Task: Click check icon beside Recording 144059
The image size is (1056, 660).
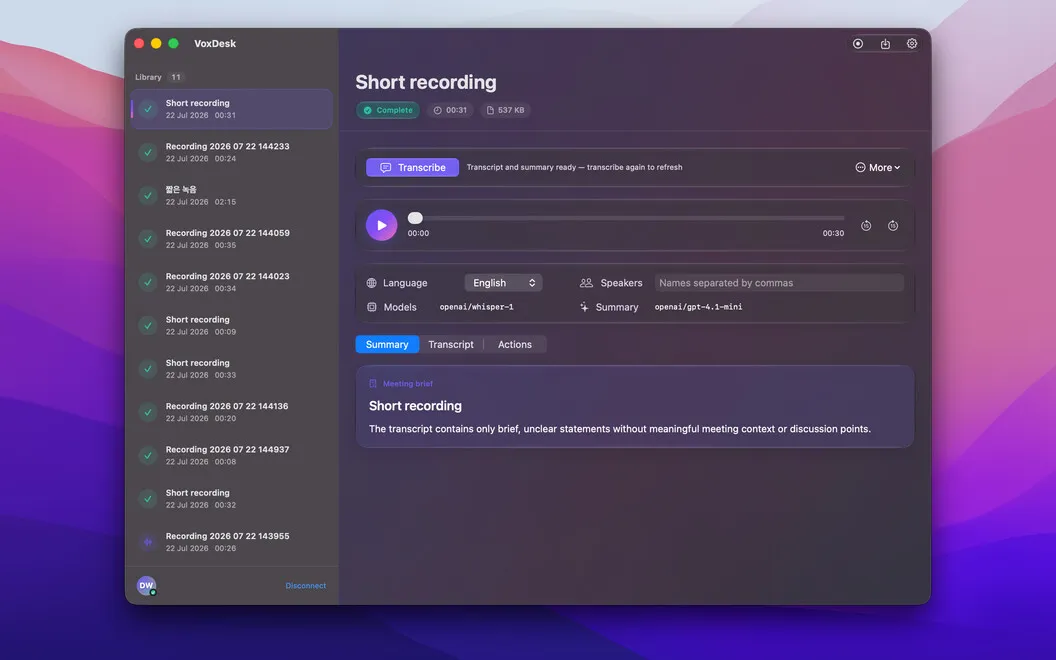Action: tap(148, 238)
